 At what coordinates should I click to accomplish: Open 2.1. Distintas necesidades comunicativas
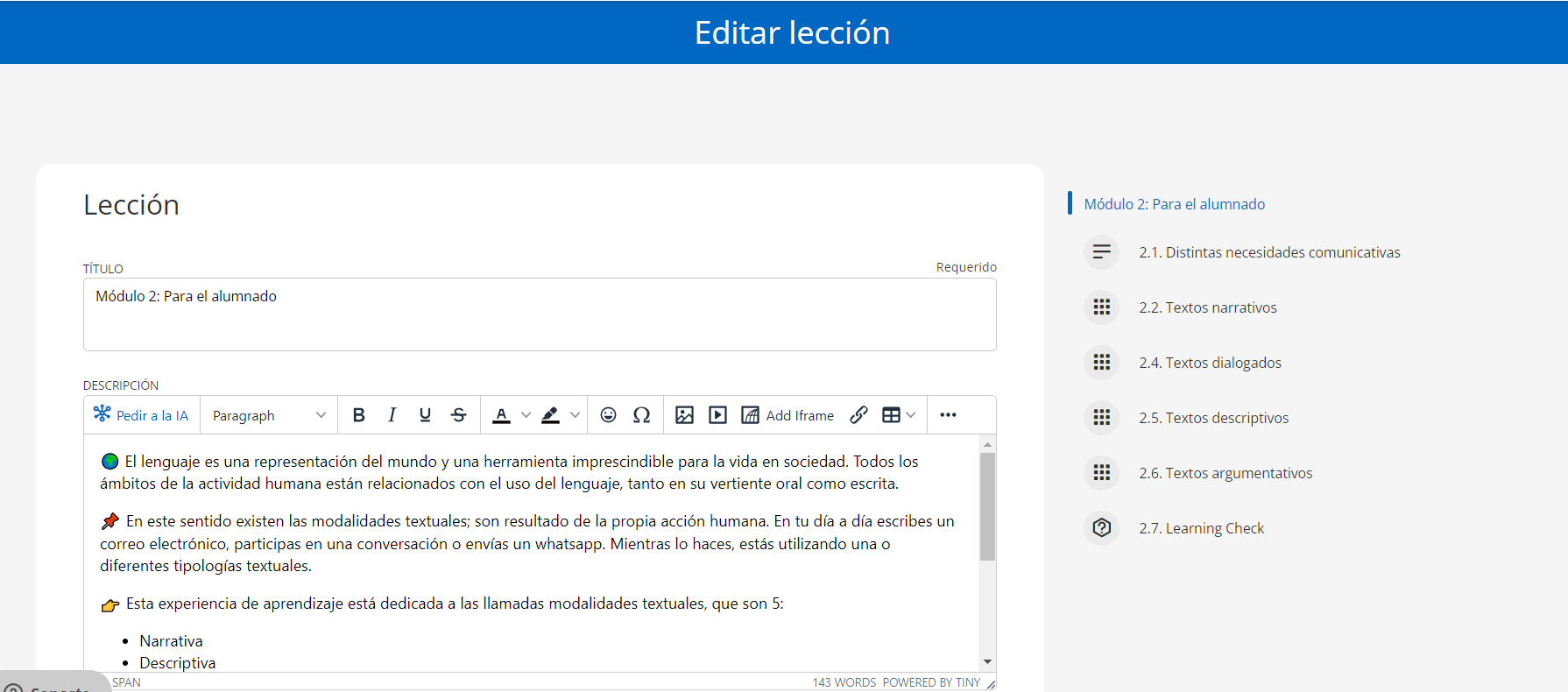click(1269, 252)
